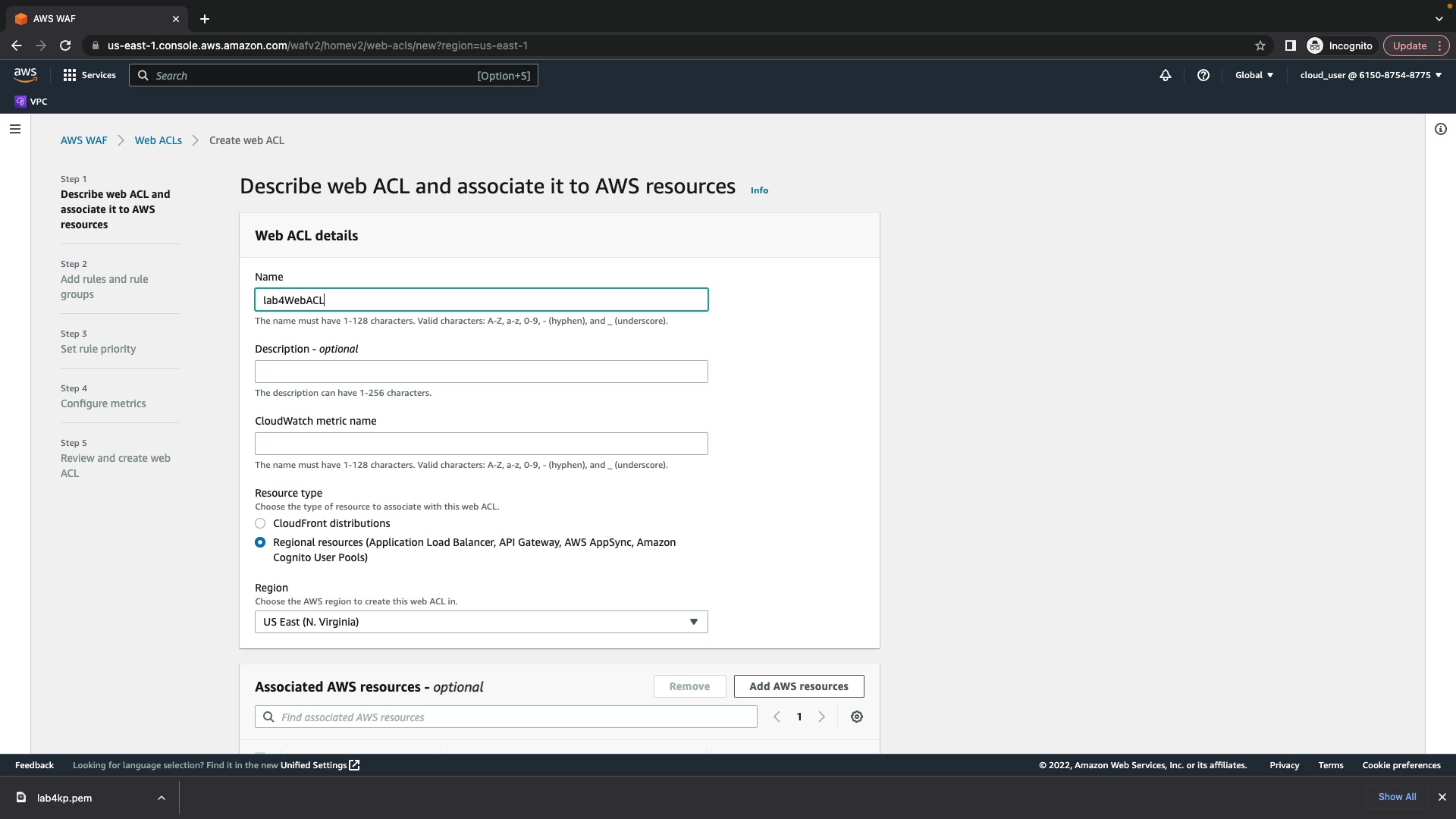Reload the page
The height and width of the screenshot is (819, 1456).
[65, 45]
